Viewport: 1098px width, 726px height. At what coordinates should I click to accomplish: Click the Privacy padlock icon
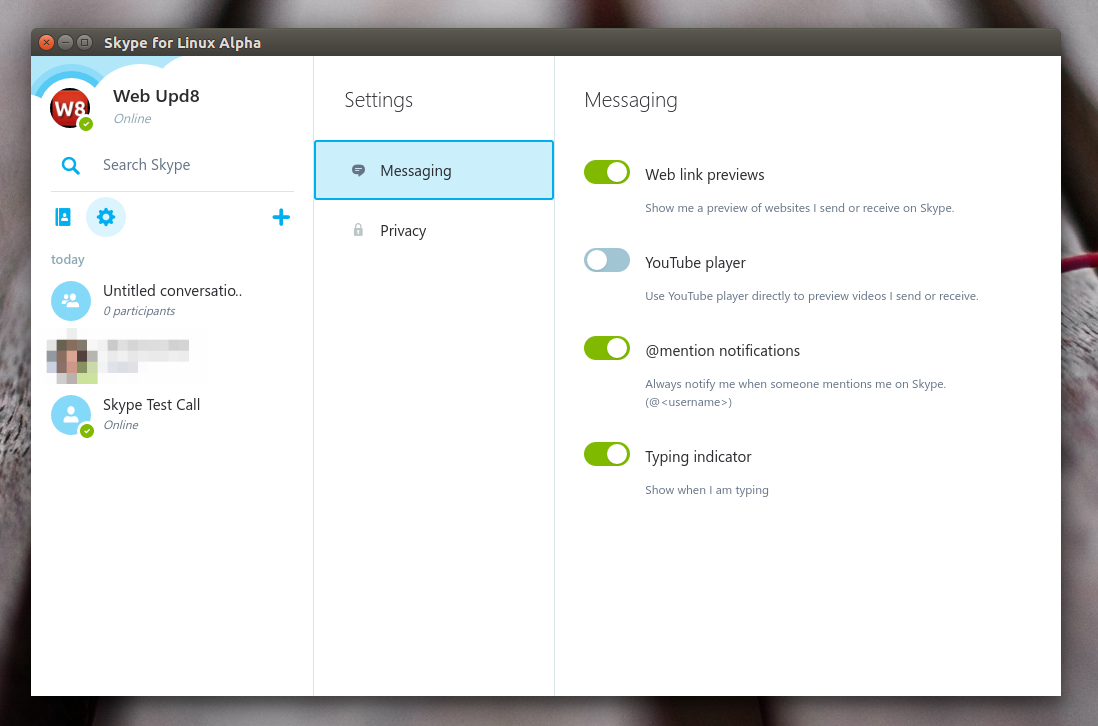coord(358,230)
